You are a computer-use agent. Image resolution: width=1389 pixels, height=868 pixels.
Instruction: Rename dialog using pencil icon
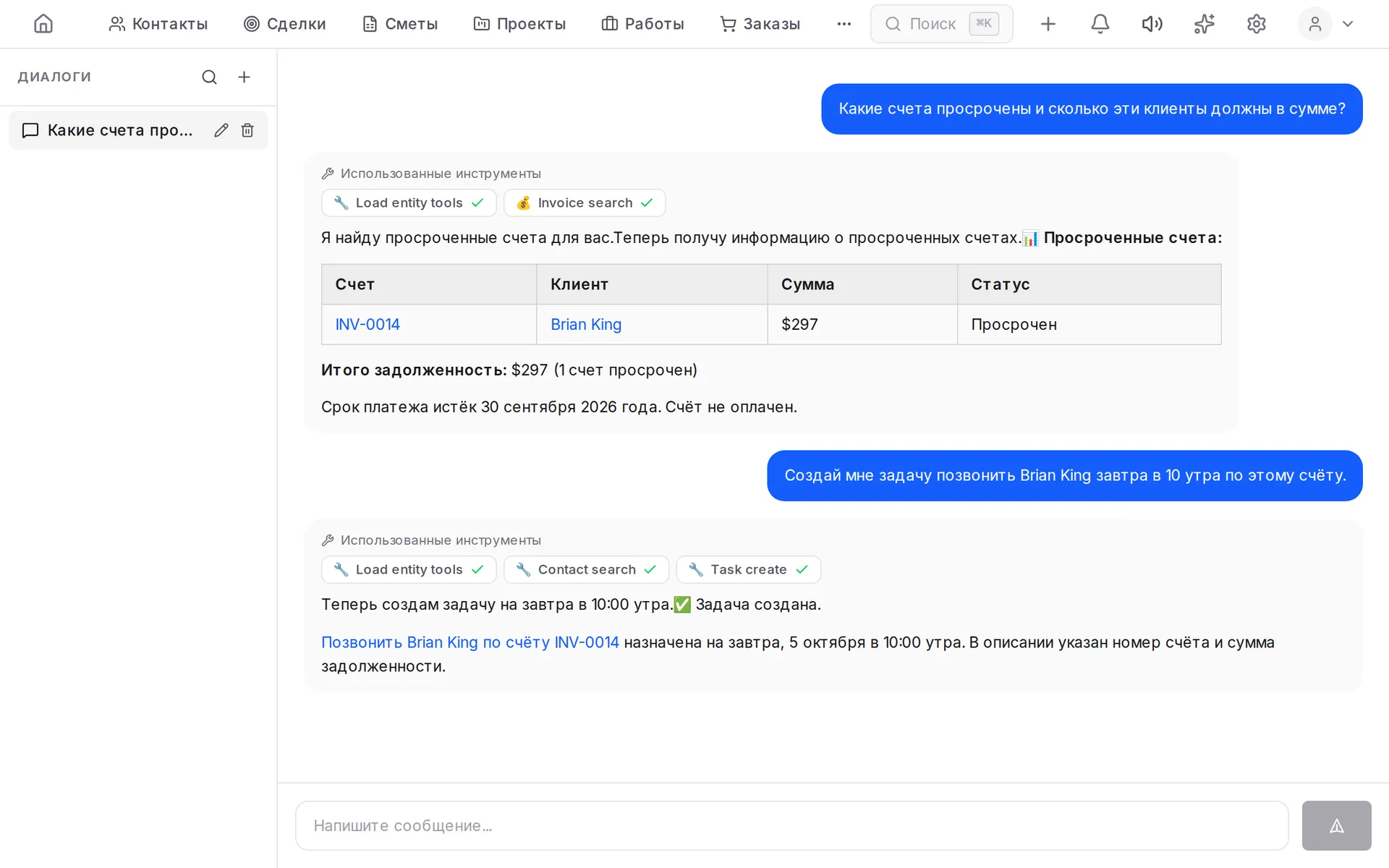(x=221, y=130)
